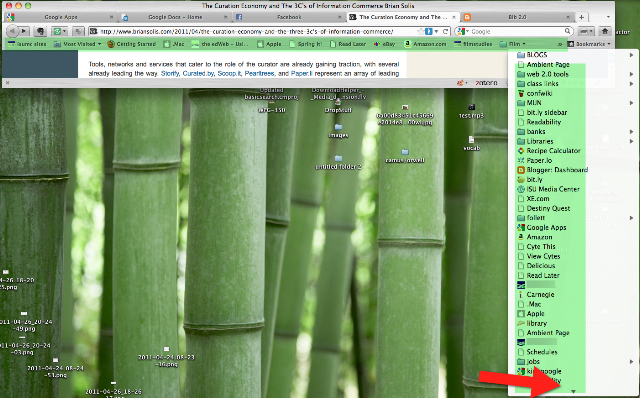Expand the follett submenu arrow
Image resolution: width=640 pixels, height=398 pixels.
(x=631, y=218)
